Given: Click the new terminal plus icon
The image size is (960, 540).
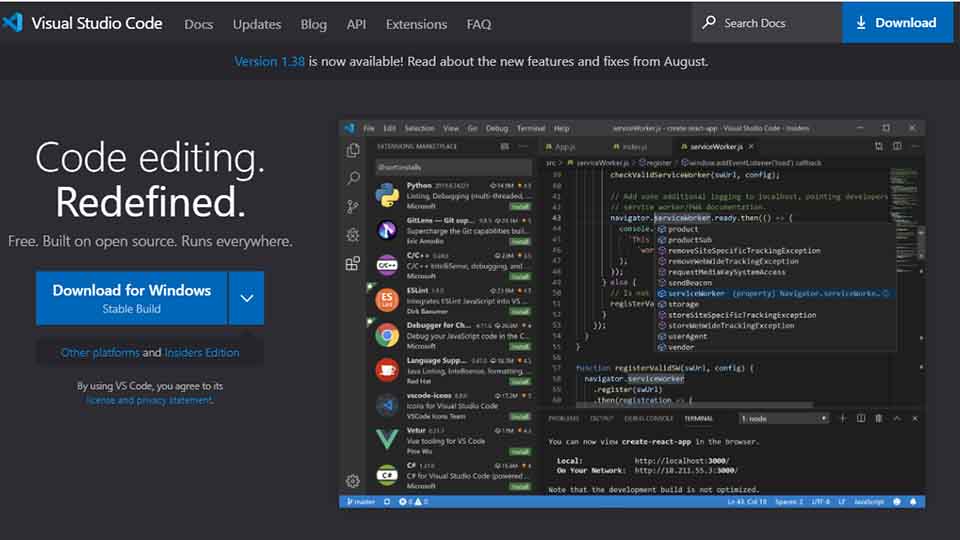Looking at the screenshot, I should coord(843,418).
